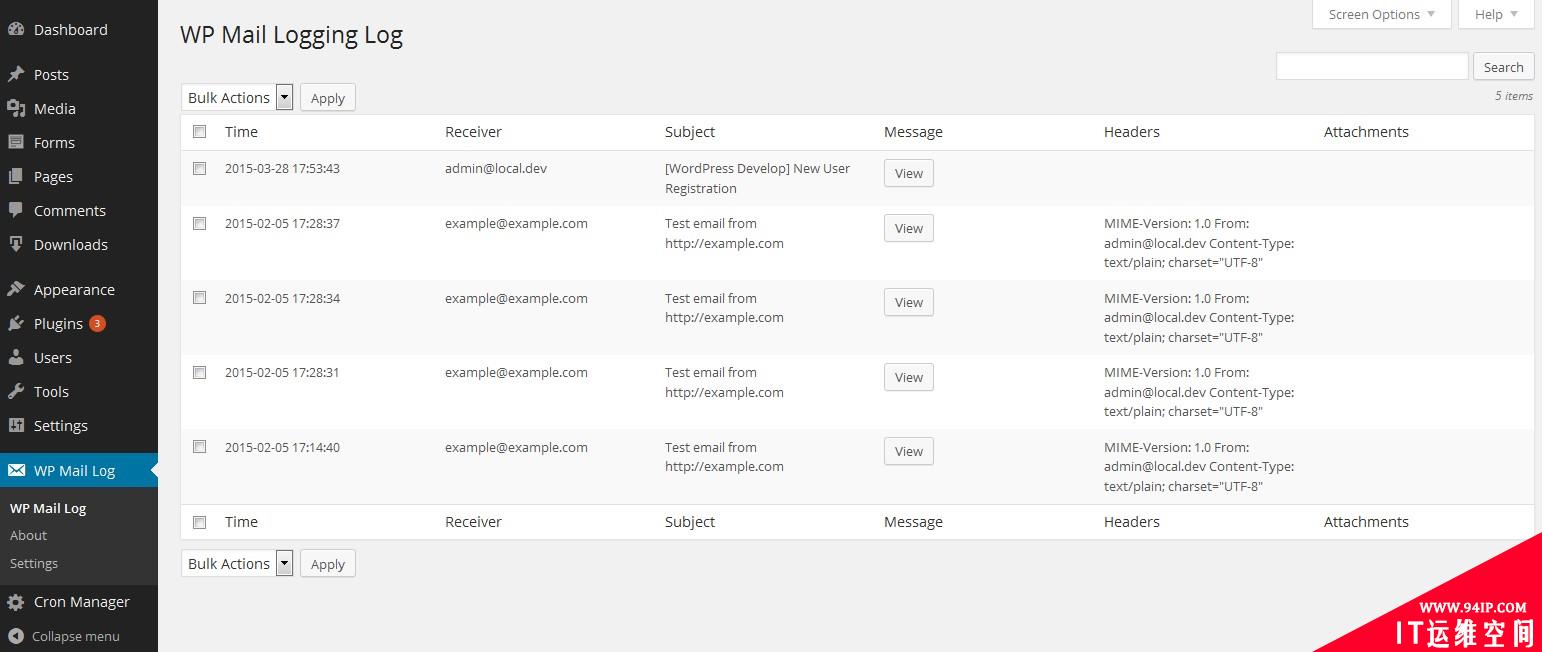Open the Tools wrench icon
Image resolution: width=1542 pixels, height=652 pixels.
pyautogui.click(x=16, y=392)
